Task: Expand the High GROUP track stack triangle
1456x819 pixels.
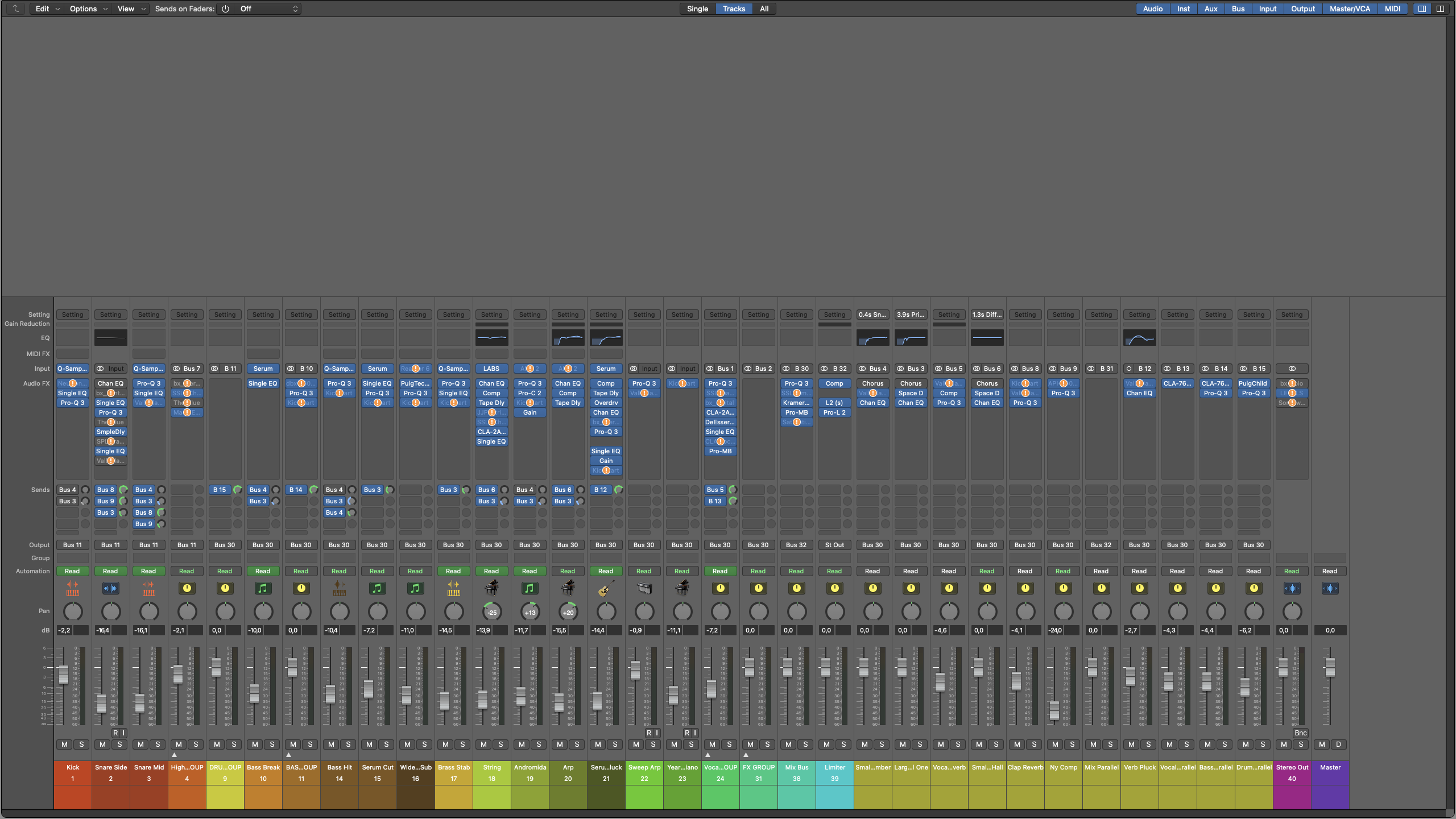Action: (x=175, y=755)
